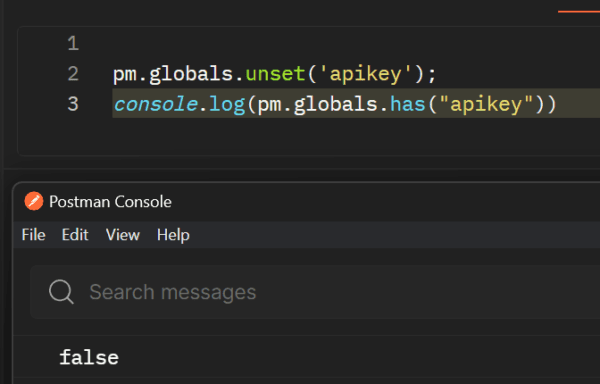600x384 pixels.
Task: Click the 'false' console log output
Action: pyautogui.click(x=89, y=358)
